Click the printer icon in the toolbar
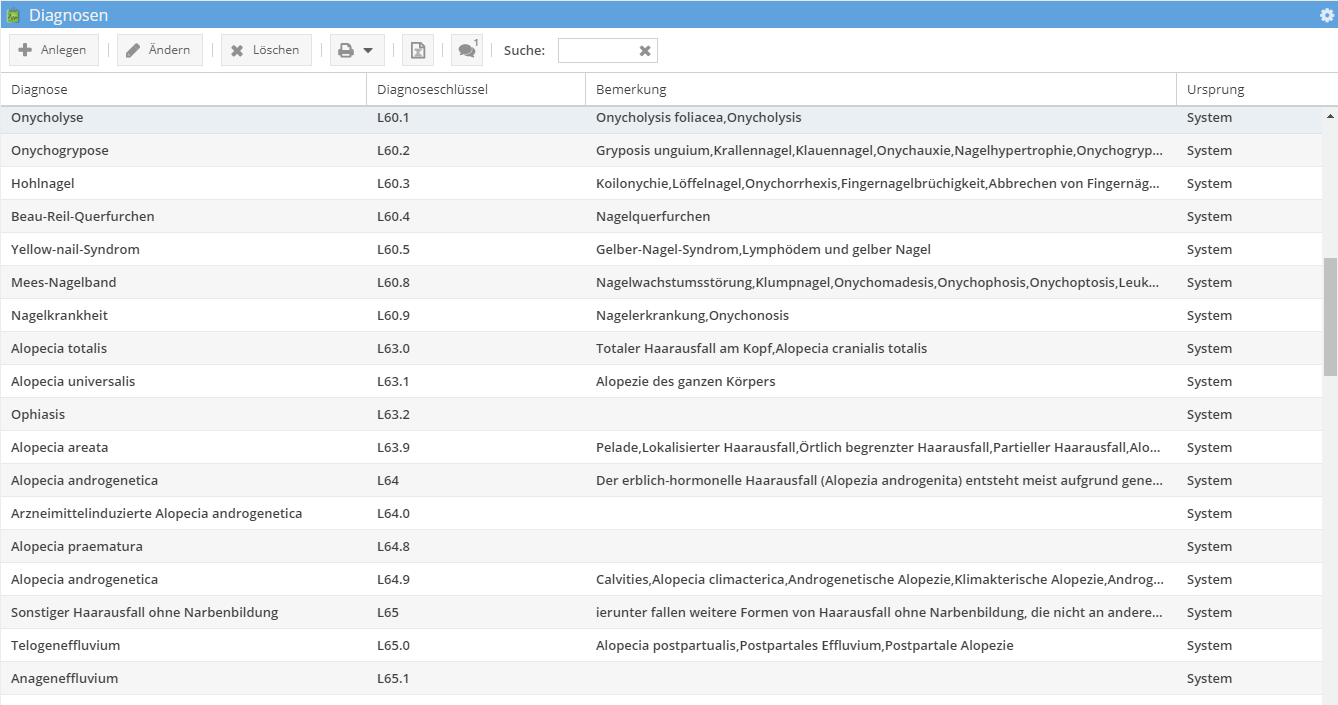 pyautogui.click(x=347, y=49)
